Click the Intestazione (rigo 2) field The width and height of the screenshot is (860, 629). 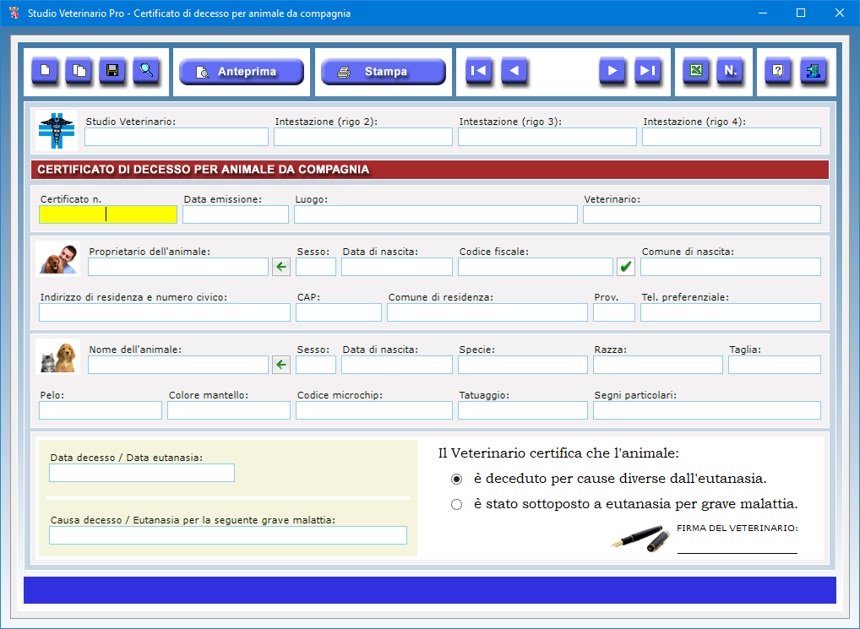click(x=363, y=137)
